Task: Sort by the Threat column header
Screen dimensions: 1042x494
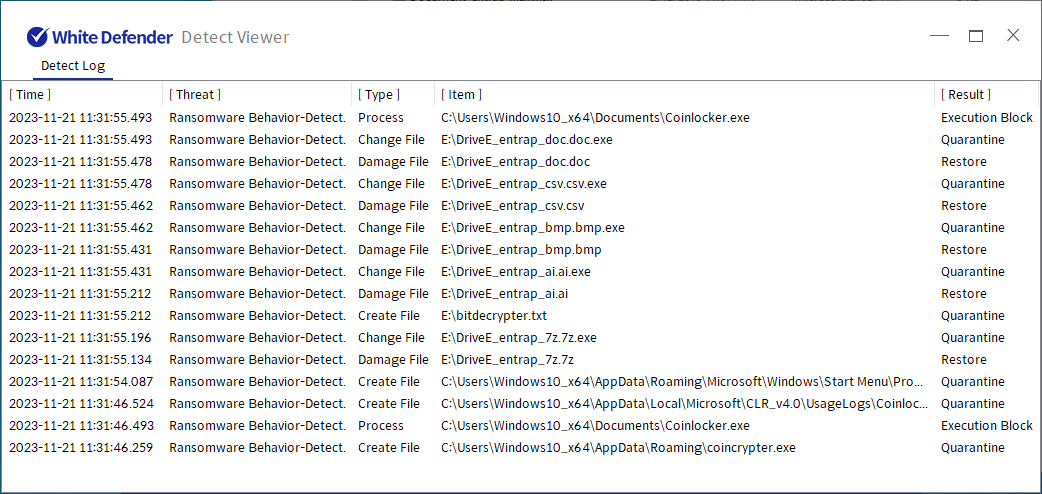Action: [x=195, y=94]
